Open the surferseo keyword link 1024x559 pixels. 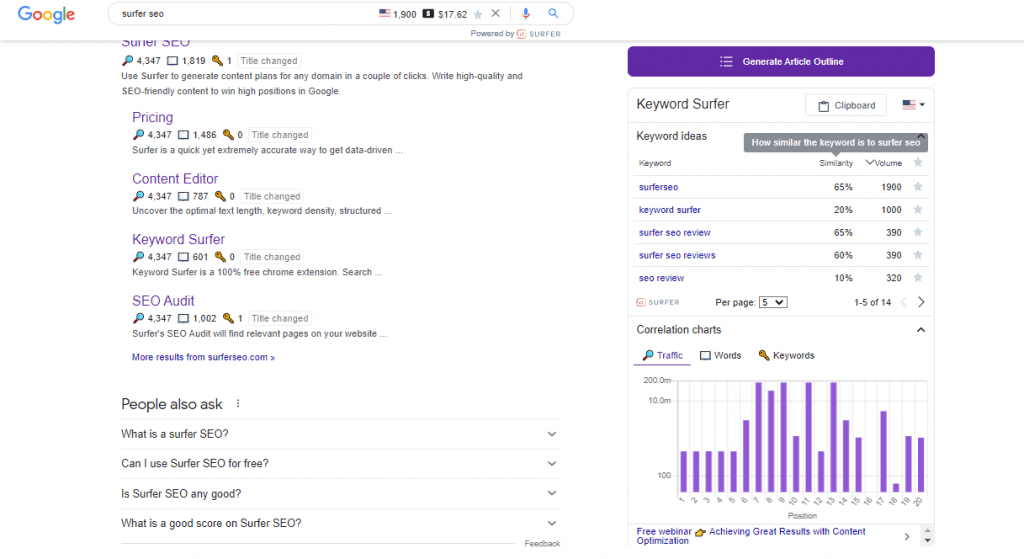658,187
